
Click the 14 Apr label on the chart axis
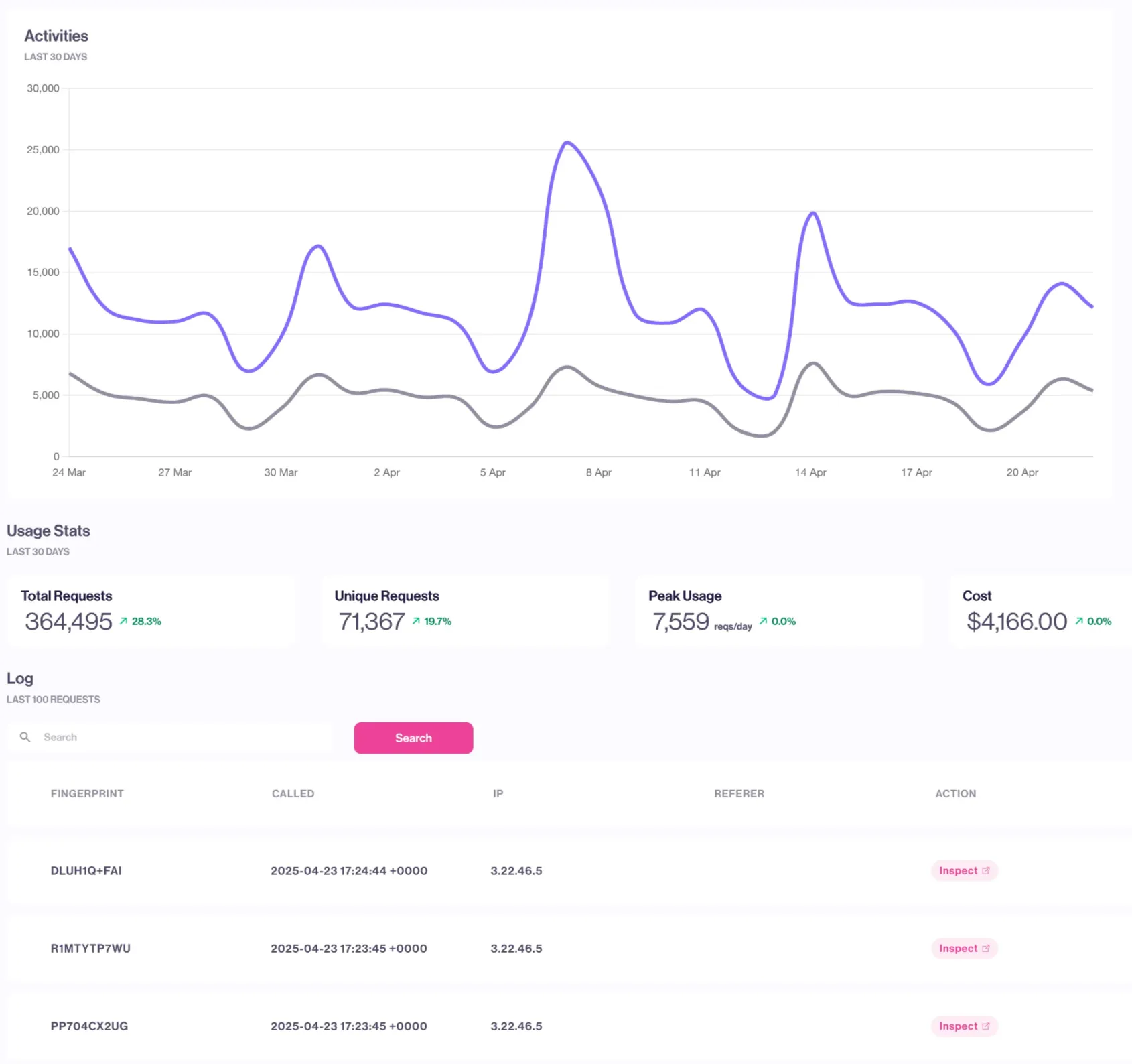[x=810, y=472]
